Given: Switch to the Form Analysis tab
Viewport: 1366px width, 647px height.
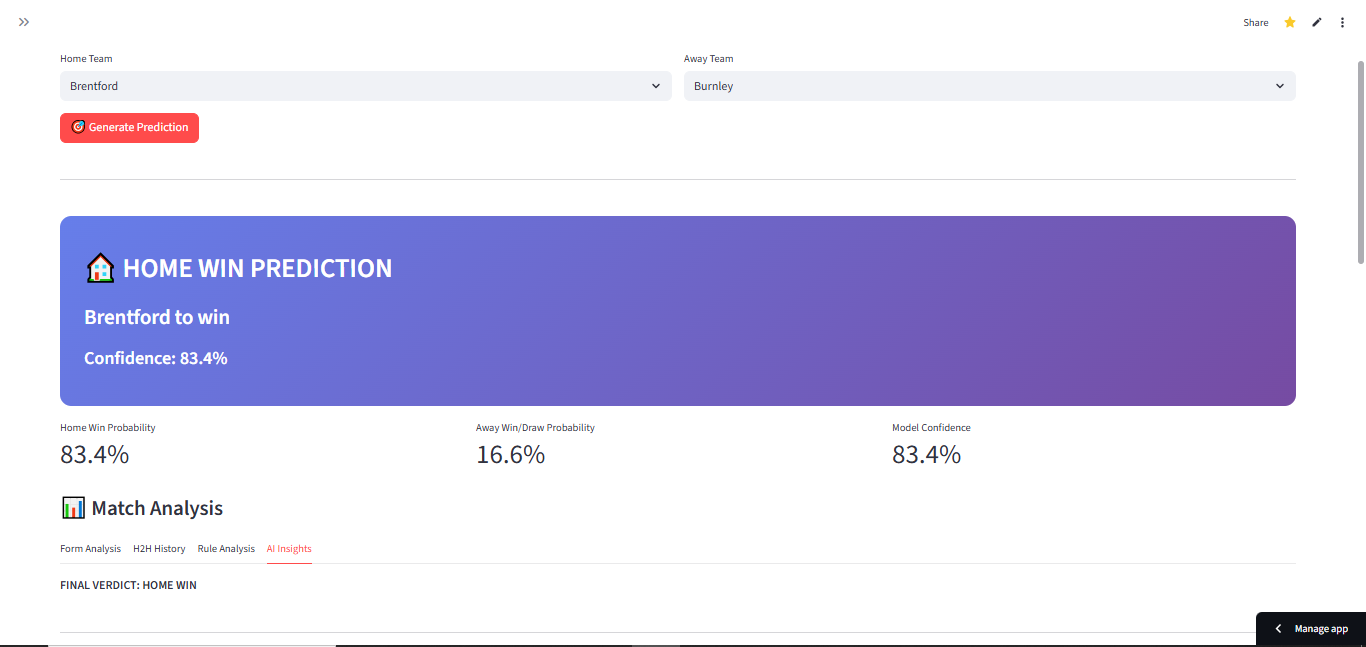Looking at the screenshot, I should click(90, 548).
